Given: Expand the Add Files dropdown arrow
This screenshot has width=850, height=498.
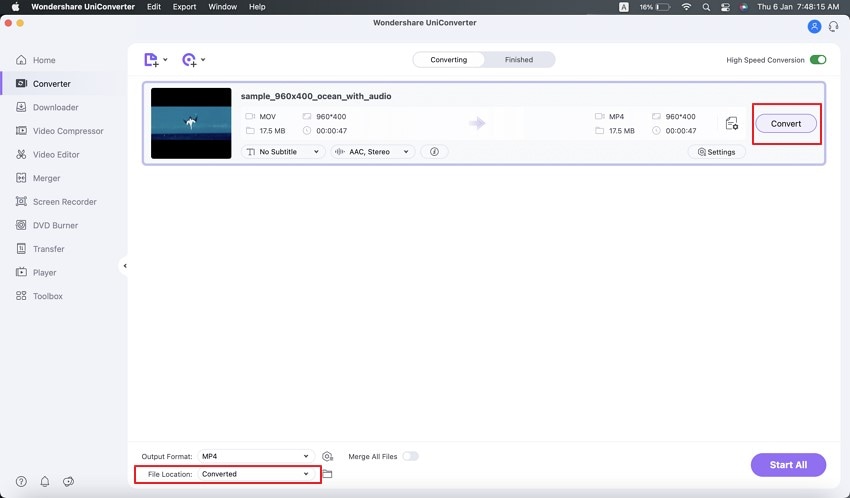Looking at the screenshot, I should tap(165, 60).
